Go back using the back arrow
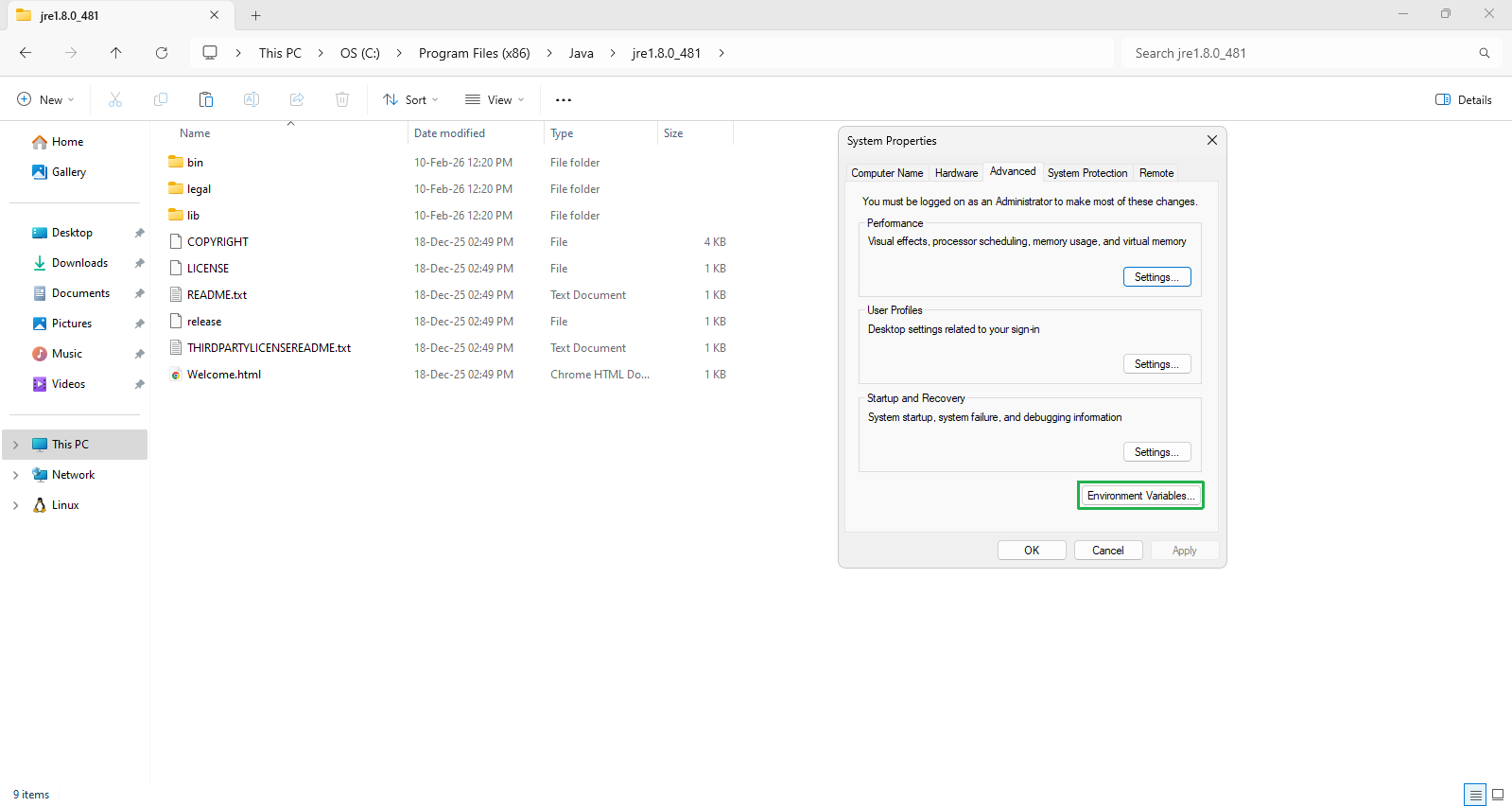 [26, 53]
